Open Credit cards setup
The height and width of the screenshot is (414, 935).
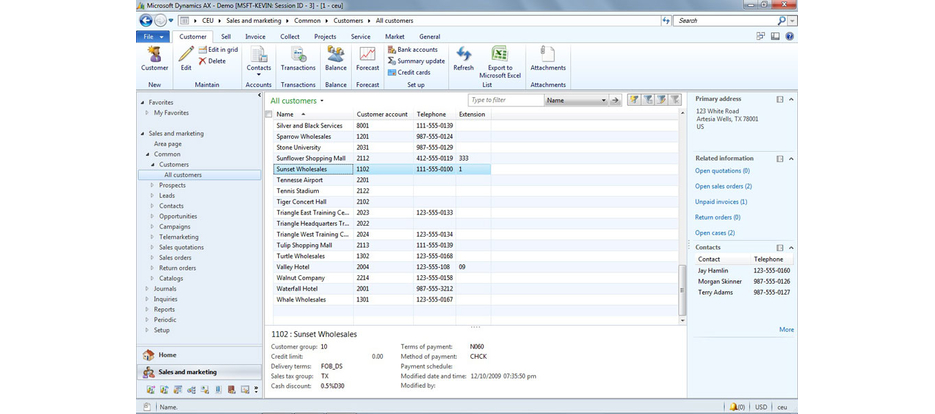pyautogui.click(x=409, y=72)
